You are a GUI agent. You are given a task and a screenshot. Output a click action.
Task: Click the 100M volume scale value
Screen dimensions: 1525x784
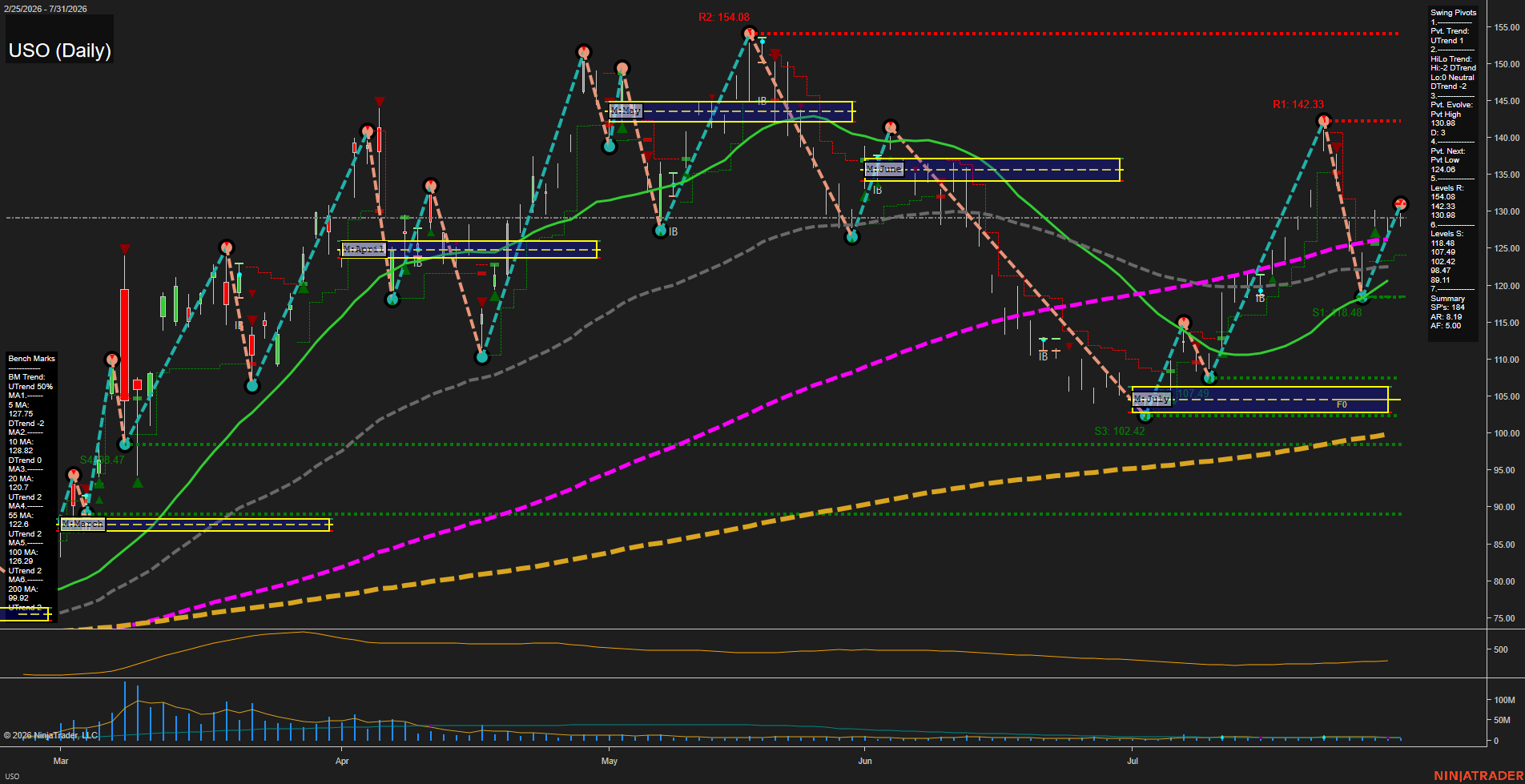[x=1504, y=700]
